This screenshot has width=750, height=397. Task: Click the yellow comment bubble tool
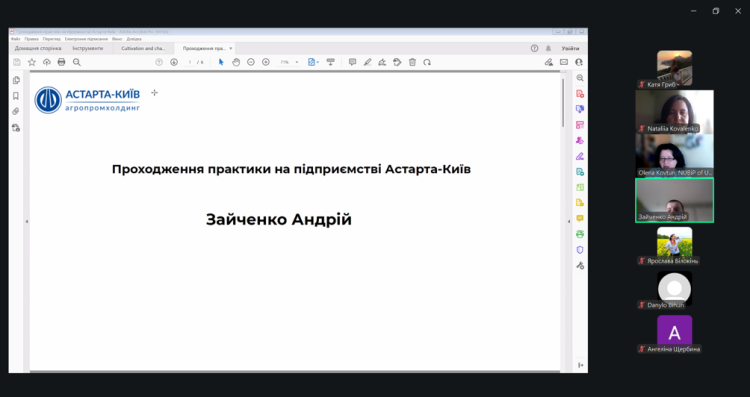[x=580, y=218]
